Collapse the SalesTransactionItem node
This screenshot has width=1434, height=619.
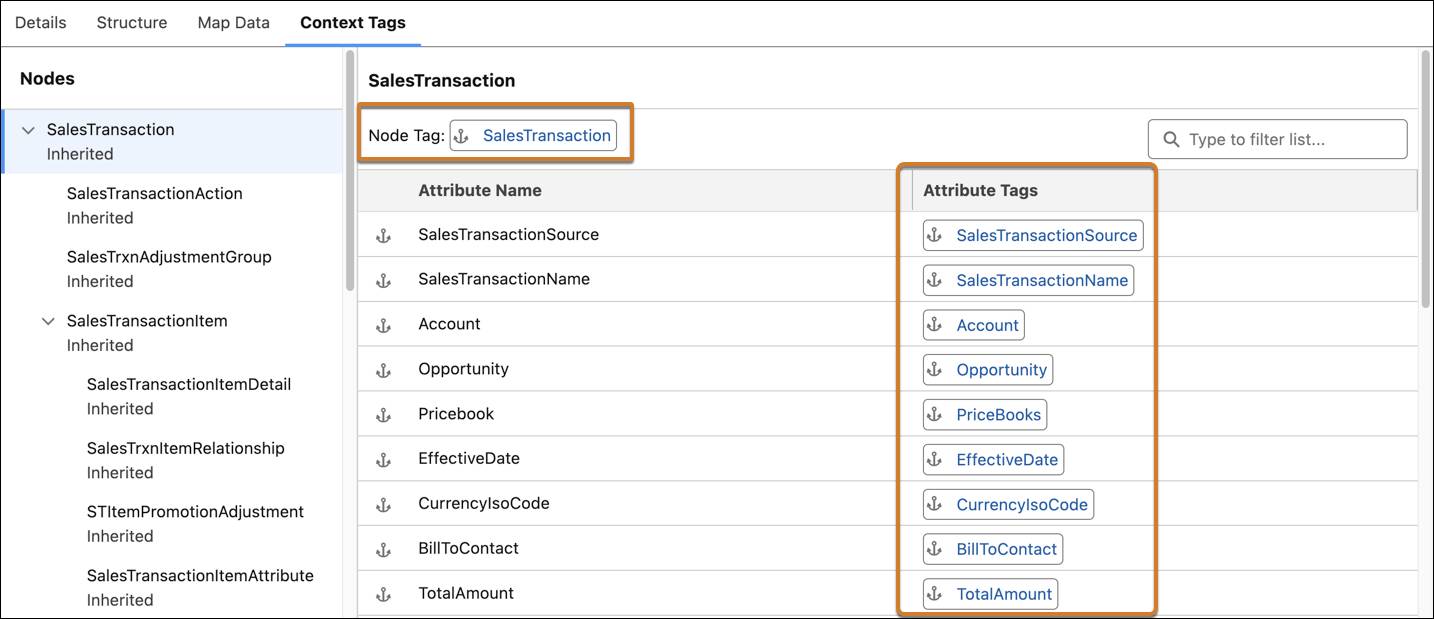(x=48, y=320)
